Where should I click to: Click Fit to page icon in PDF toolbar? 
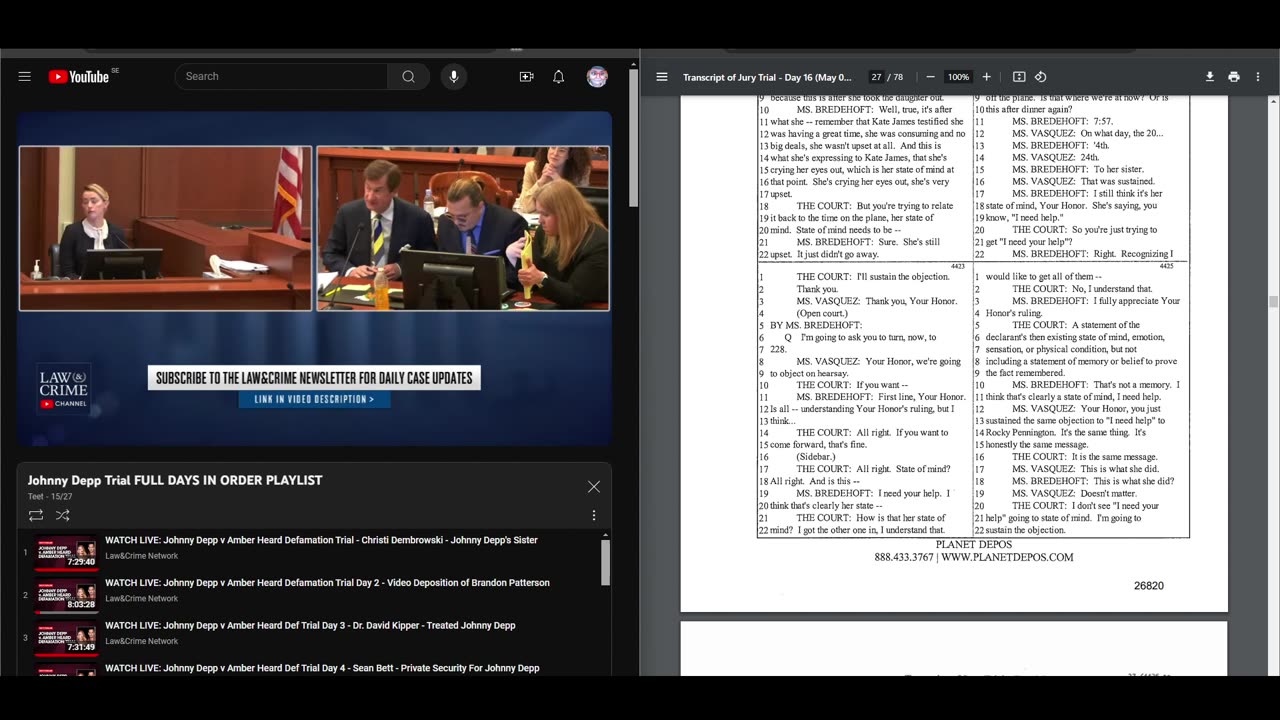[1019, 77]
